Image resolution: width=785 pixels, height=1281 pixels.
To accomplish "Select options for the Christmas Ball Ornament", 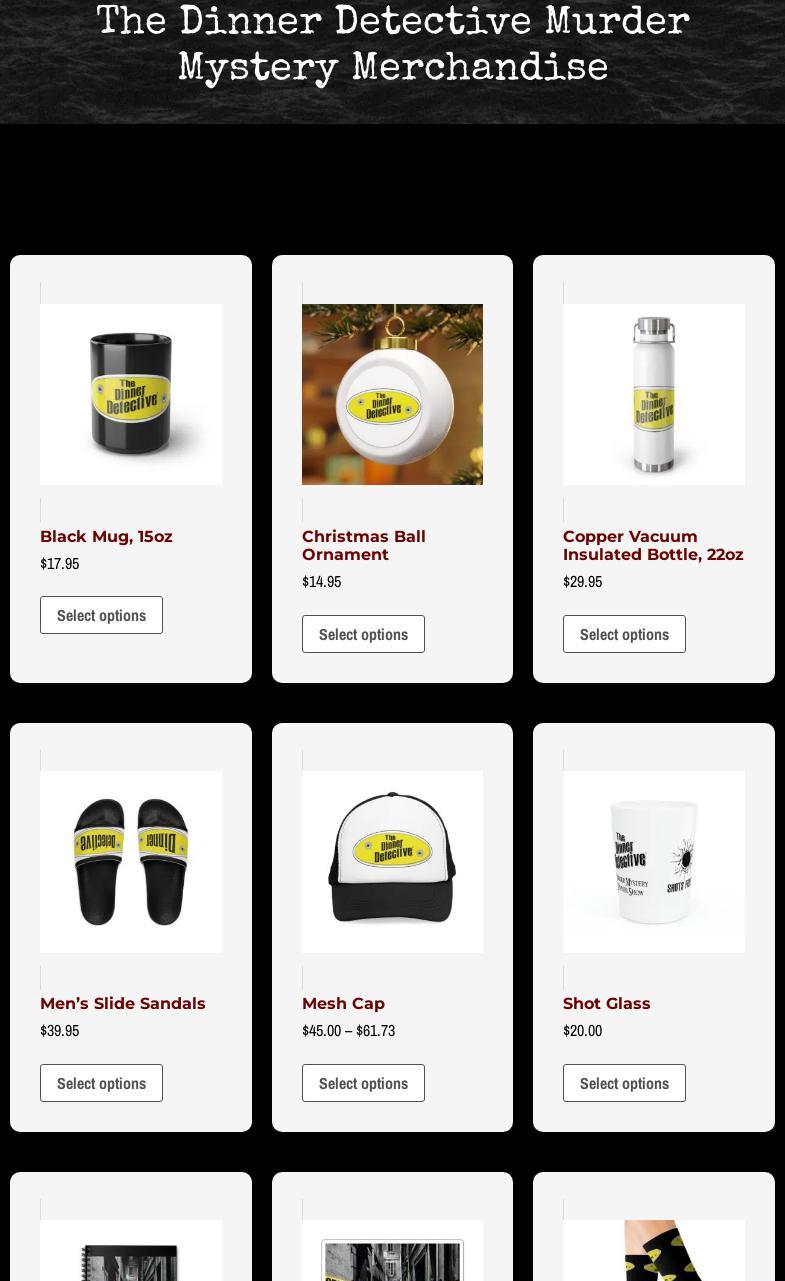I will [363, 634].
